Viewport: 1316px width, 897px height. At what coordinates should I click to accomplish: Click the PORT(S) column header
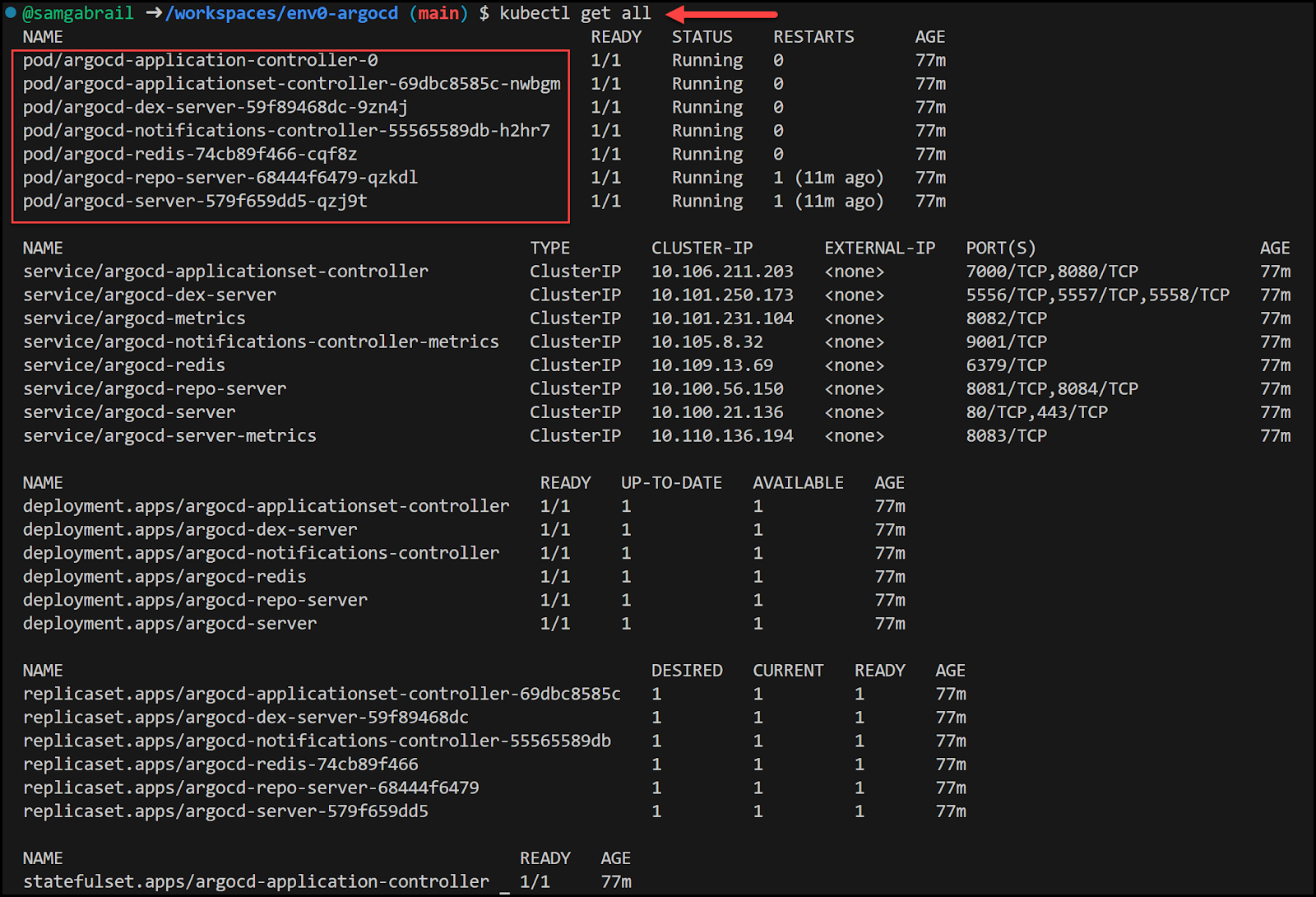[1001, 249]
